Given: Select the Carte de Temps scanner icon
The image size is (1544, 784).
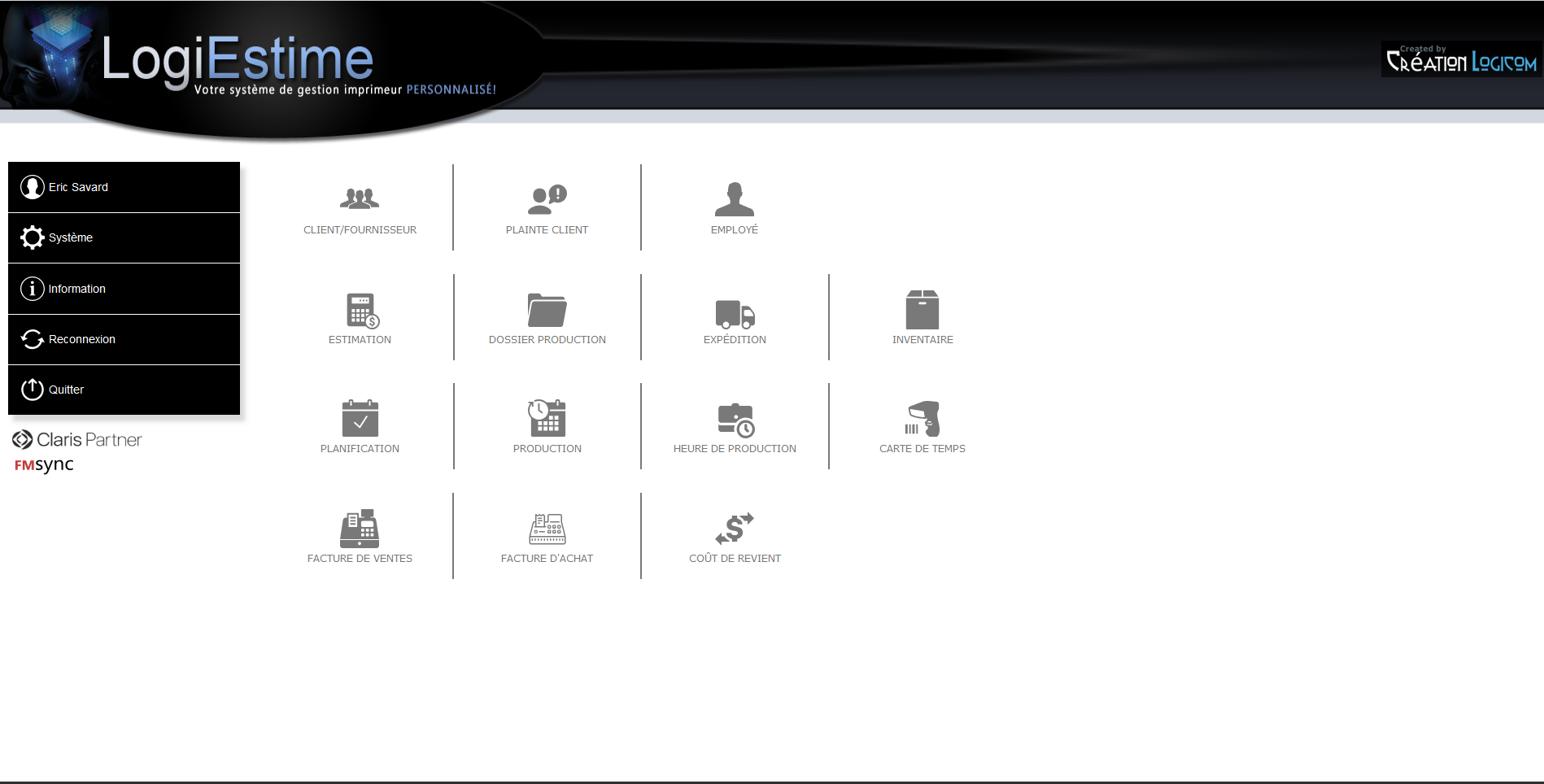Looking at the screenshot, I should tap(922, 419).
